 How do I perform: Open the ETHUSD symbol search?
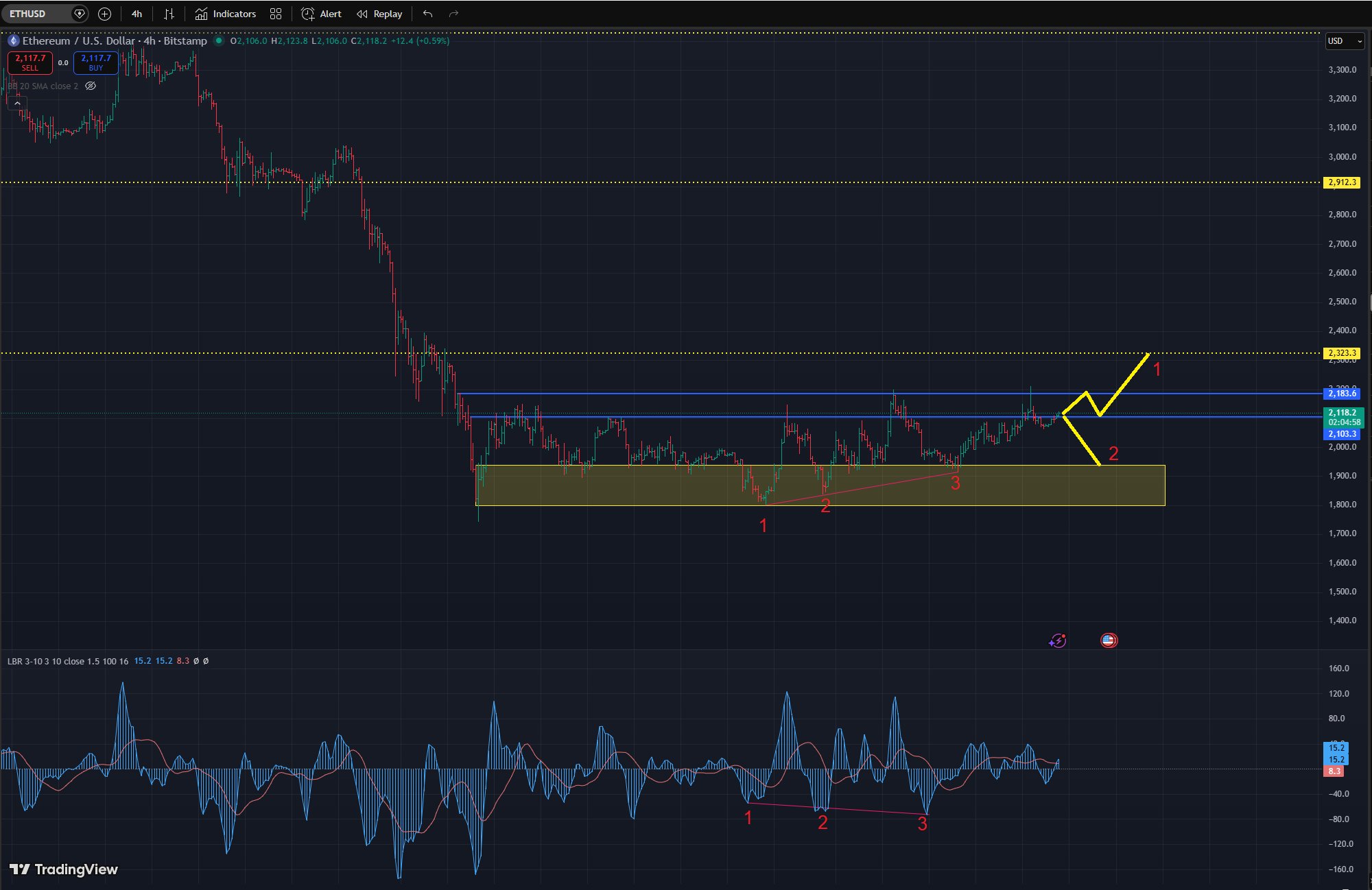[x=29, y=14]
